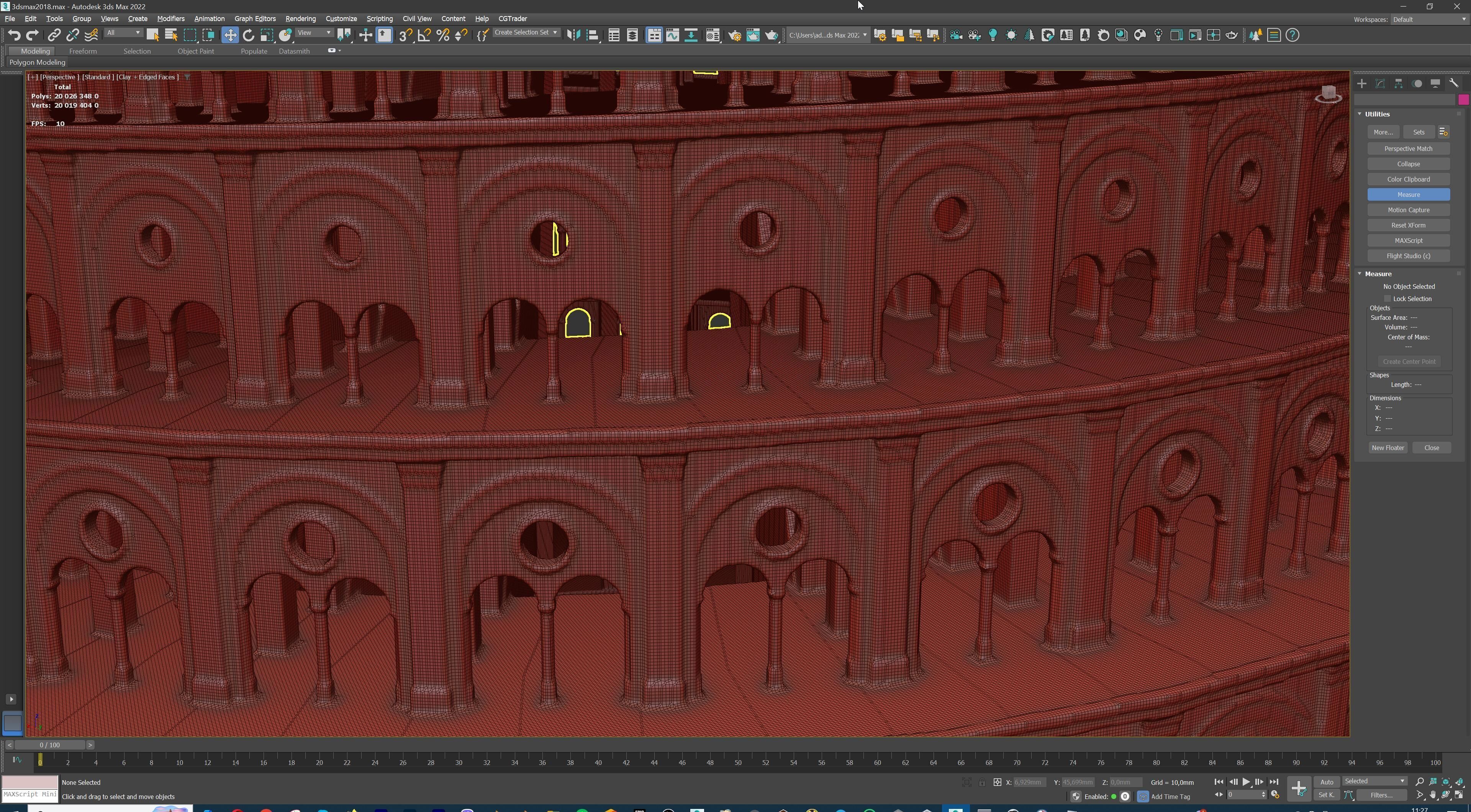Toggle the 3D Snaps button
This screenshot has width=1471, height=812.
pyautogui.click(x=405, y=35)
